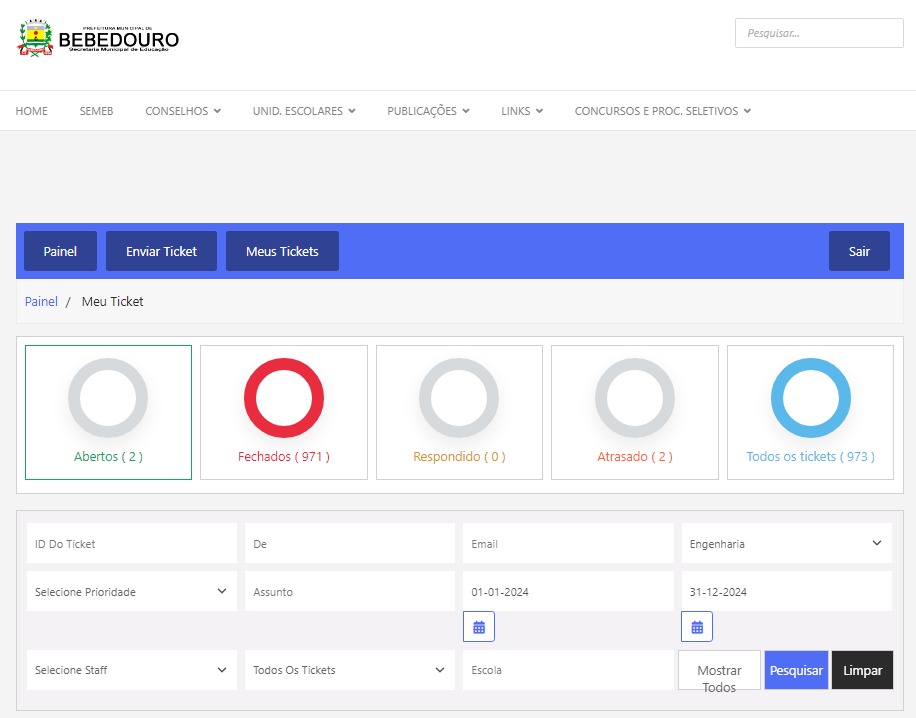This screenshot has width=916, height=718.
Task: Go to Painel breadcrumb link
Action: point(41,301)
